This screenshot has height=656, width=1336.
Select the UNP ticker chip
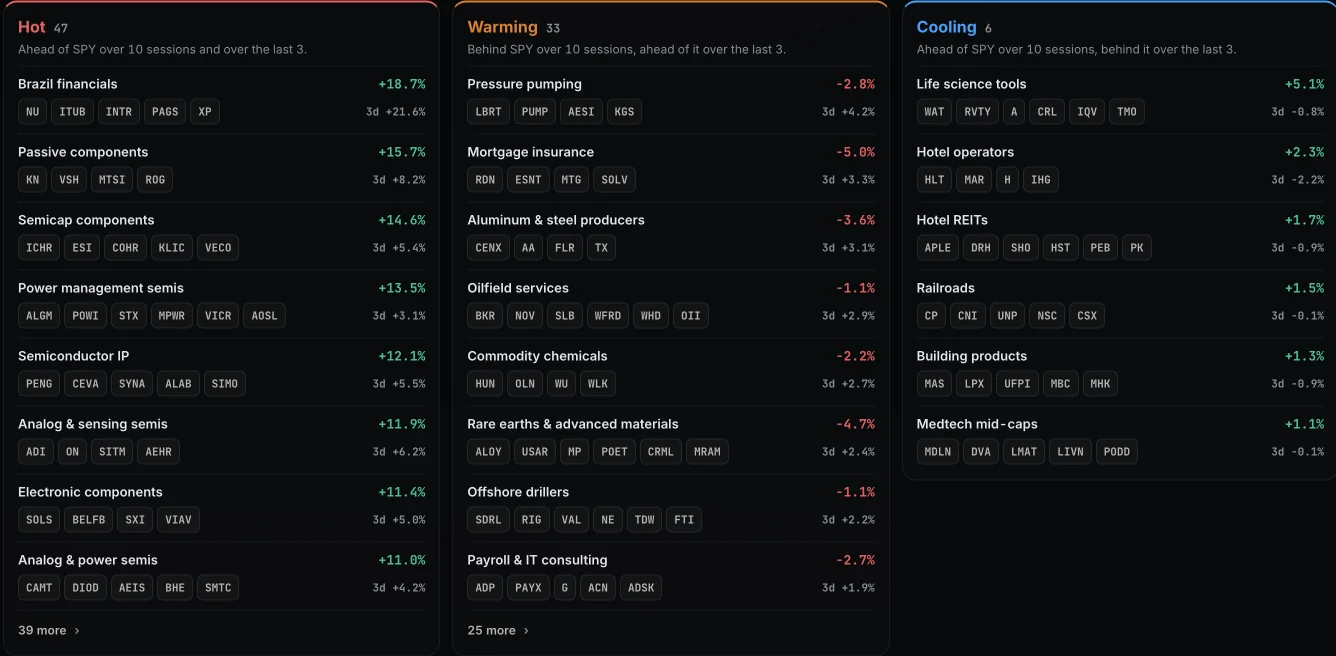point(1007,316)
